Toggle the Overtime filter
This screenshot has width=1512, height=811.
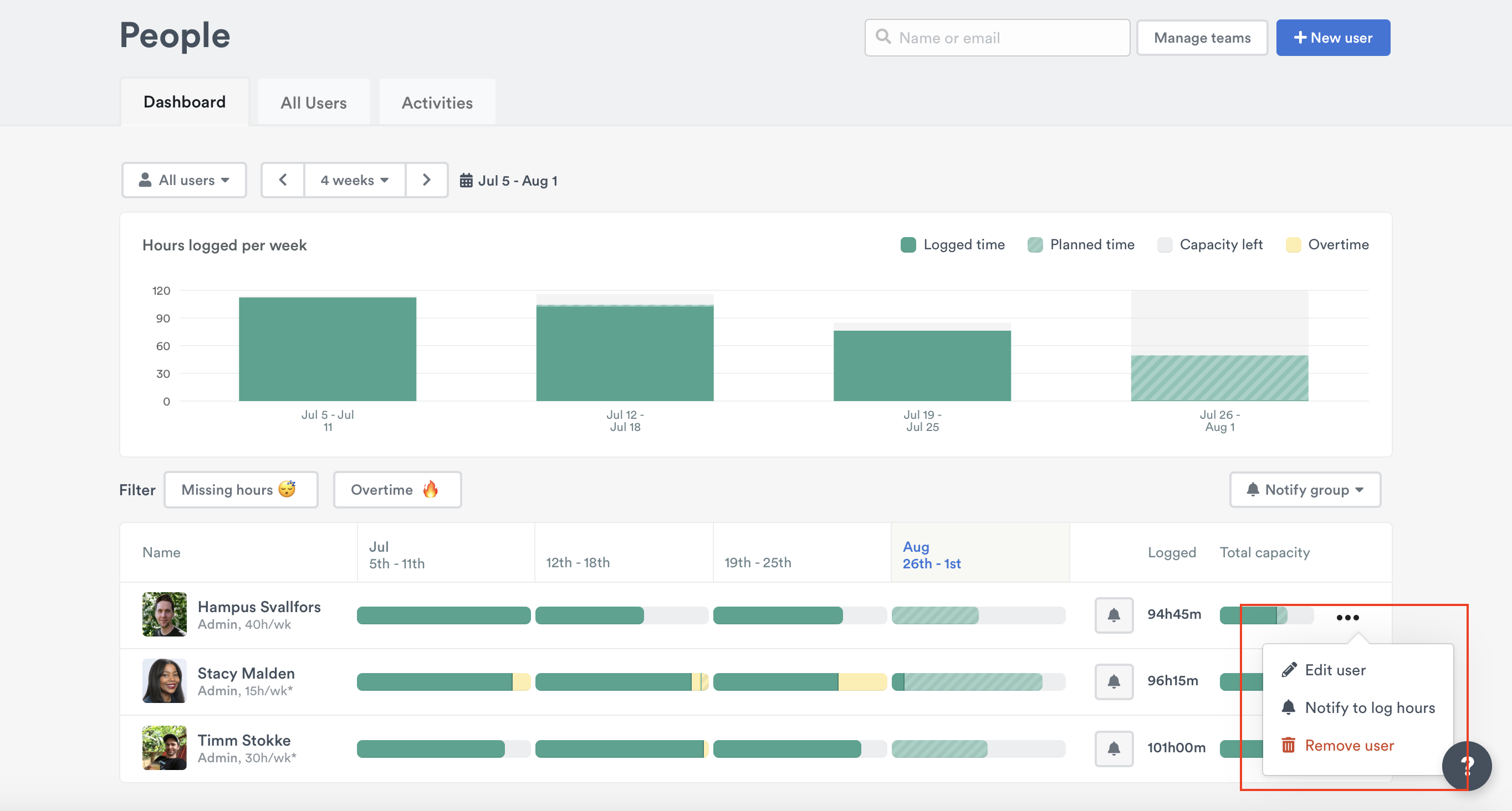[x=397, y=489]
